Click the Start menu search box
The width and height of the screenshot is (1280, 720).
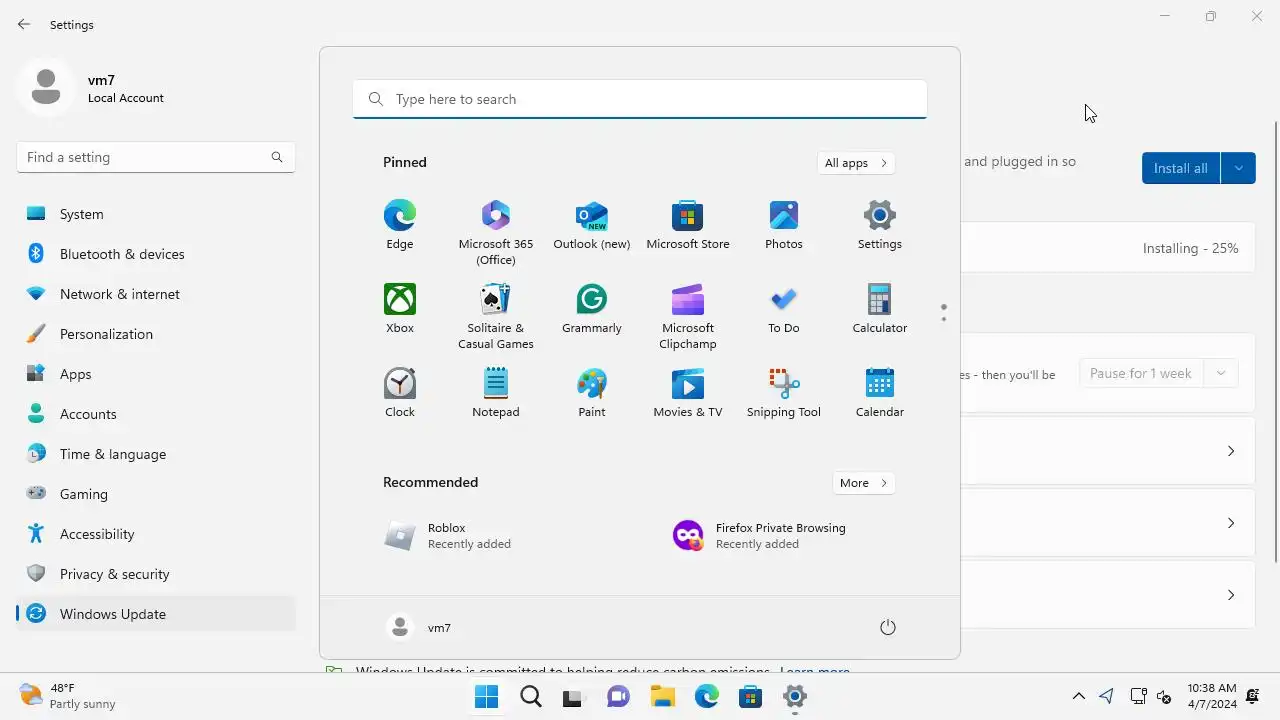pyautogui.click(x=640, y=99)
